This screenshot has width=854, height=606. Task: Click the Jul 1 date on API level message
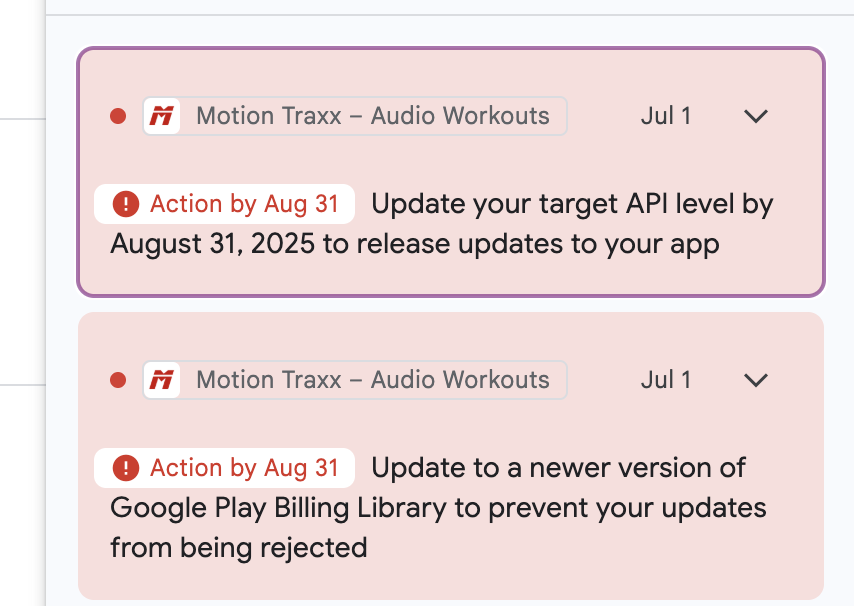pos(665,116)
